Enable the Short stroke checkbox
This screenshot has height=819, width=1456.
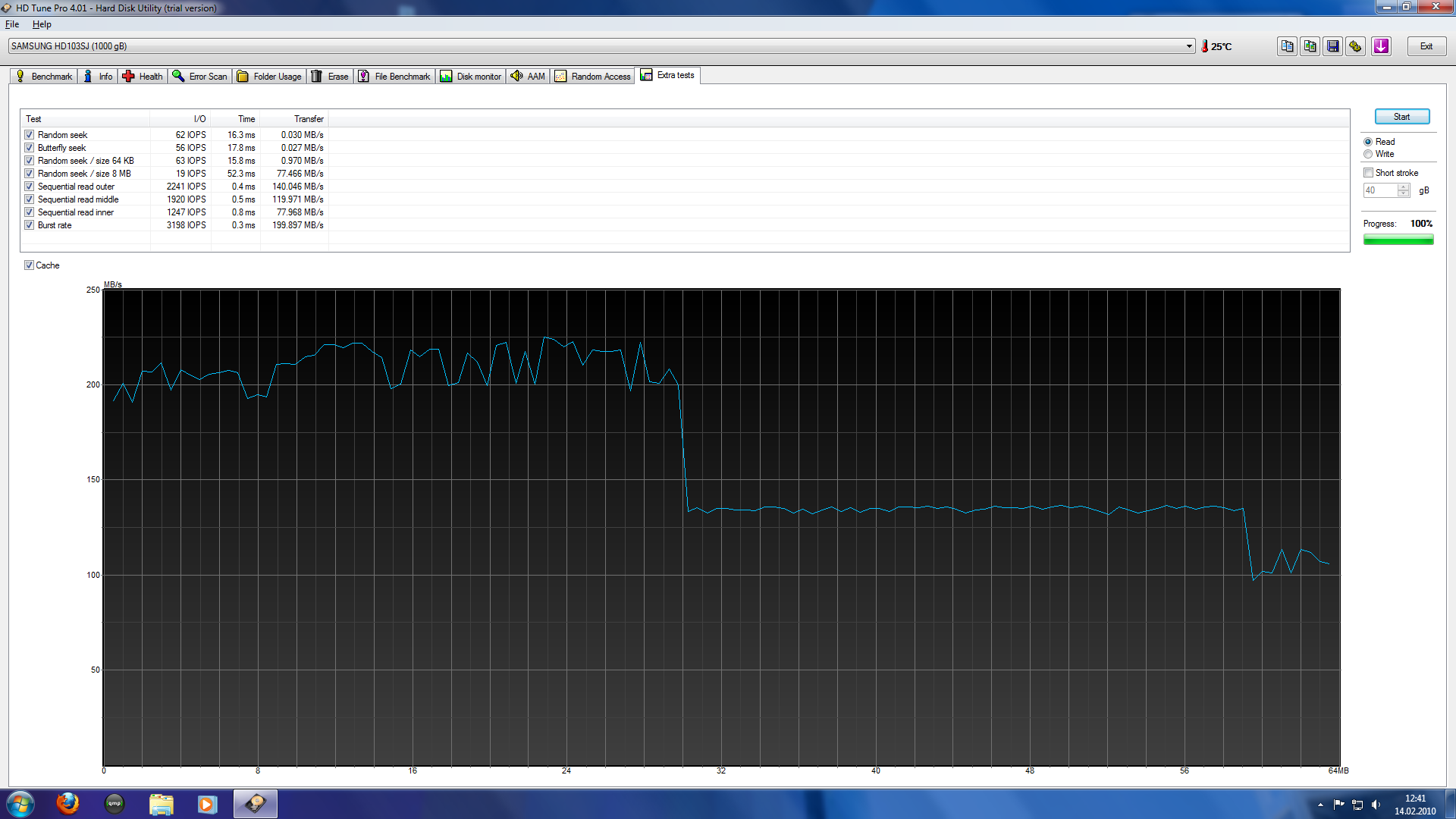1368,173
